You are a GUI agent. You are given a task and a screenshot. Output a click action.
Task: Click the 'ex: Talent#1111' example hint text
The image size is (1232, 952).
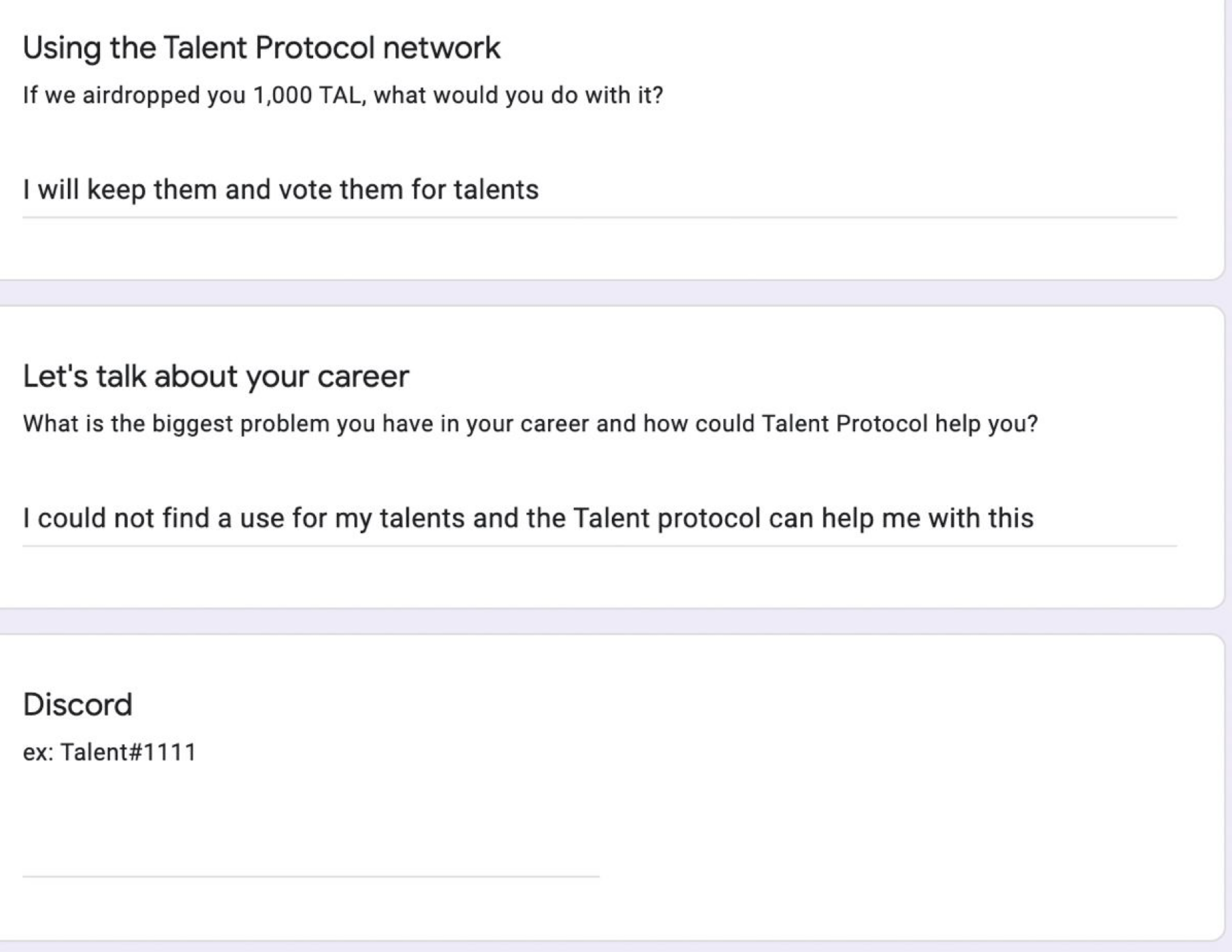(109, 752)
